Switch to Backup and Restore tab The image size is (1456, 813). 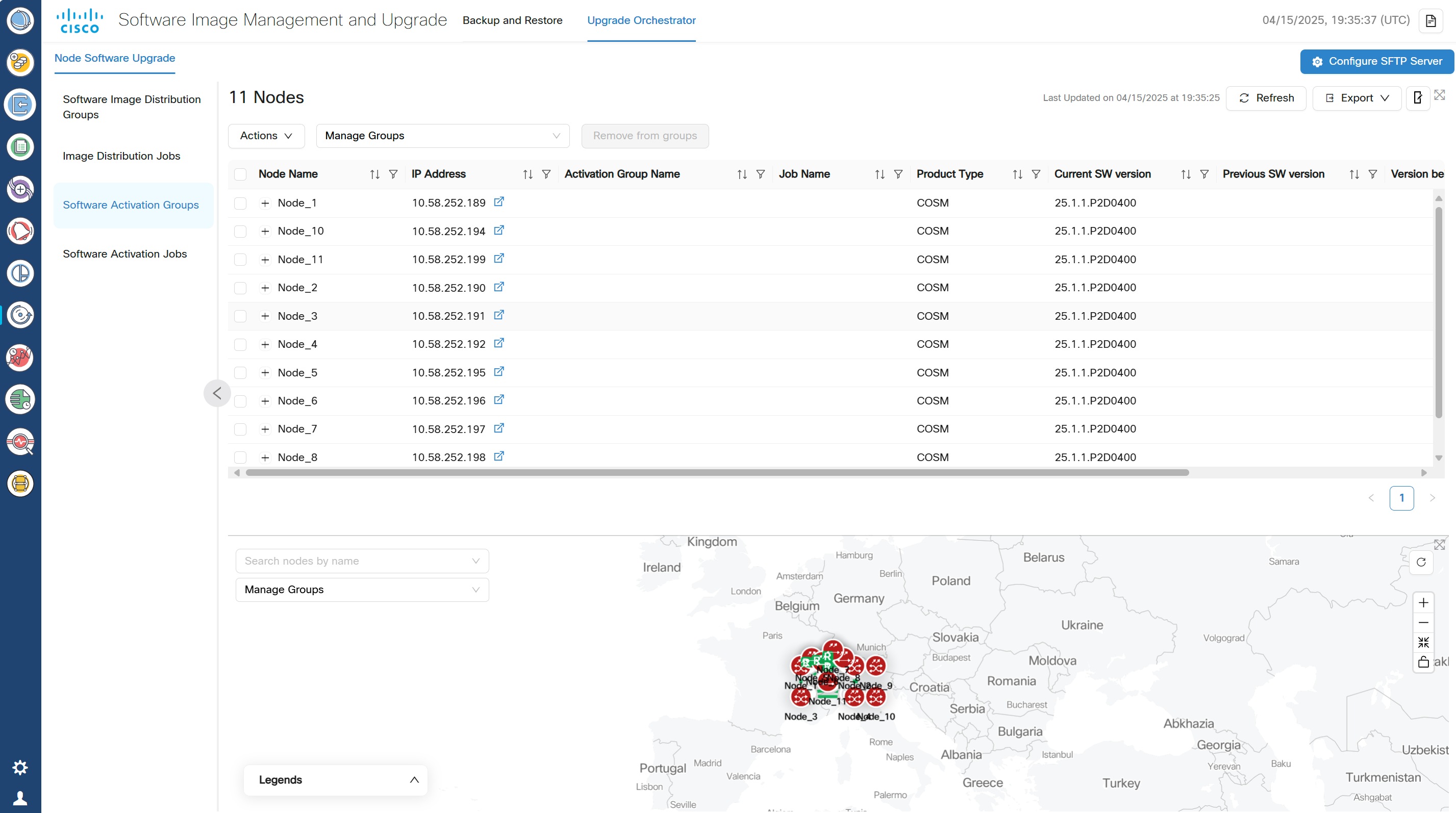coord(512,20)
